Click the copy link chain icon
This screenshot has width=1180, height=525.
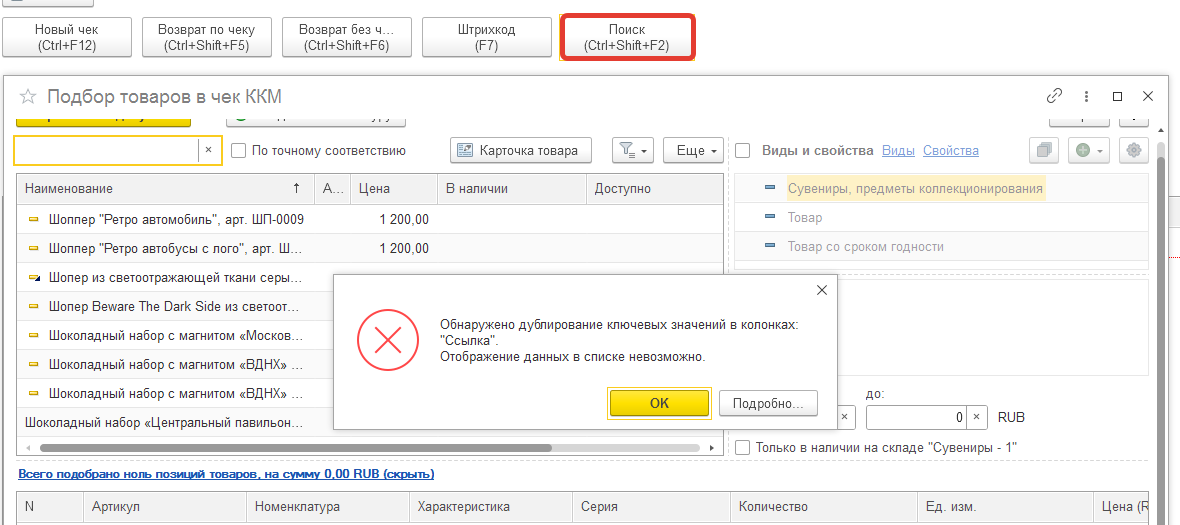pos(1054,96)
